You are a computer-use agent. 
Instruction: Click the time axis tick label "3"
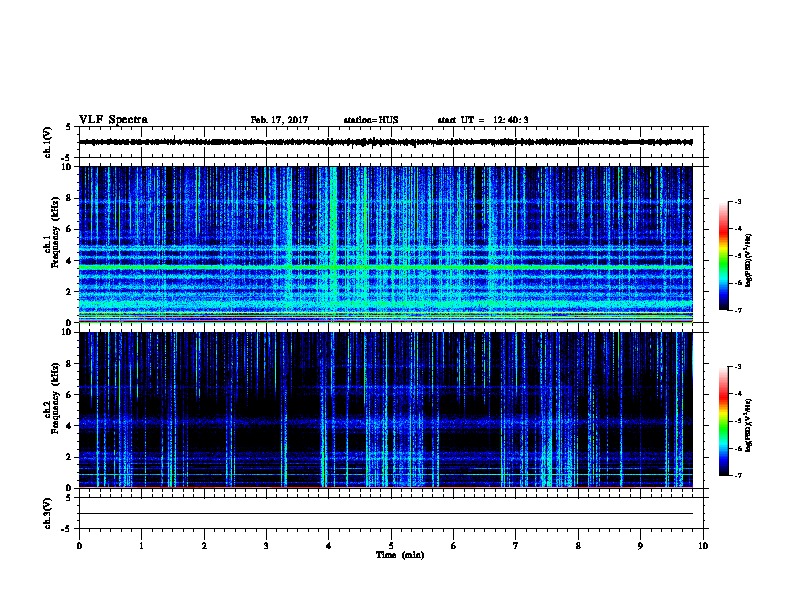266,545
